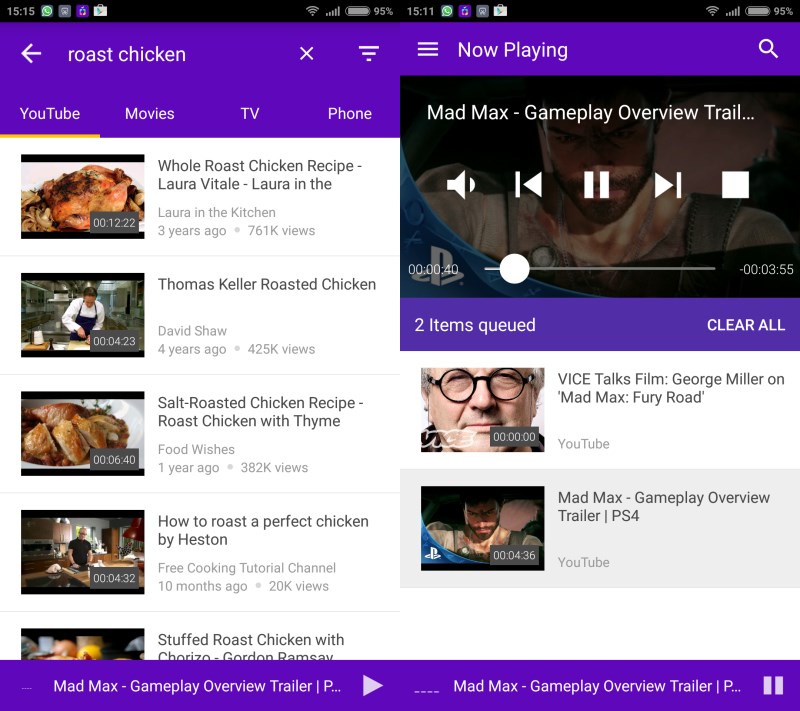Open the navigation menu on Now Playing
This screenshot has height=711, width=800.
(429, 49)
